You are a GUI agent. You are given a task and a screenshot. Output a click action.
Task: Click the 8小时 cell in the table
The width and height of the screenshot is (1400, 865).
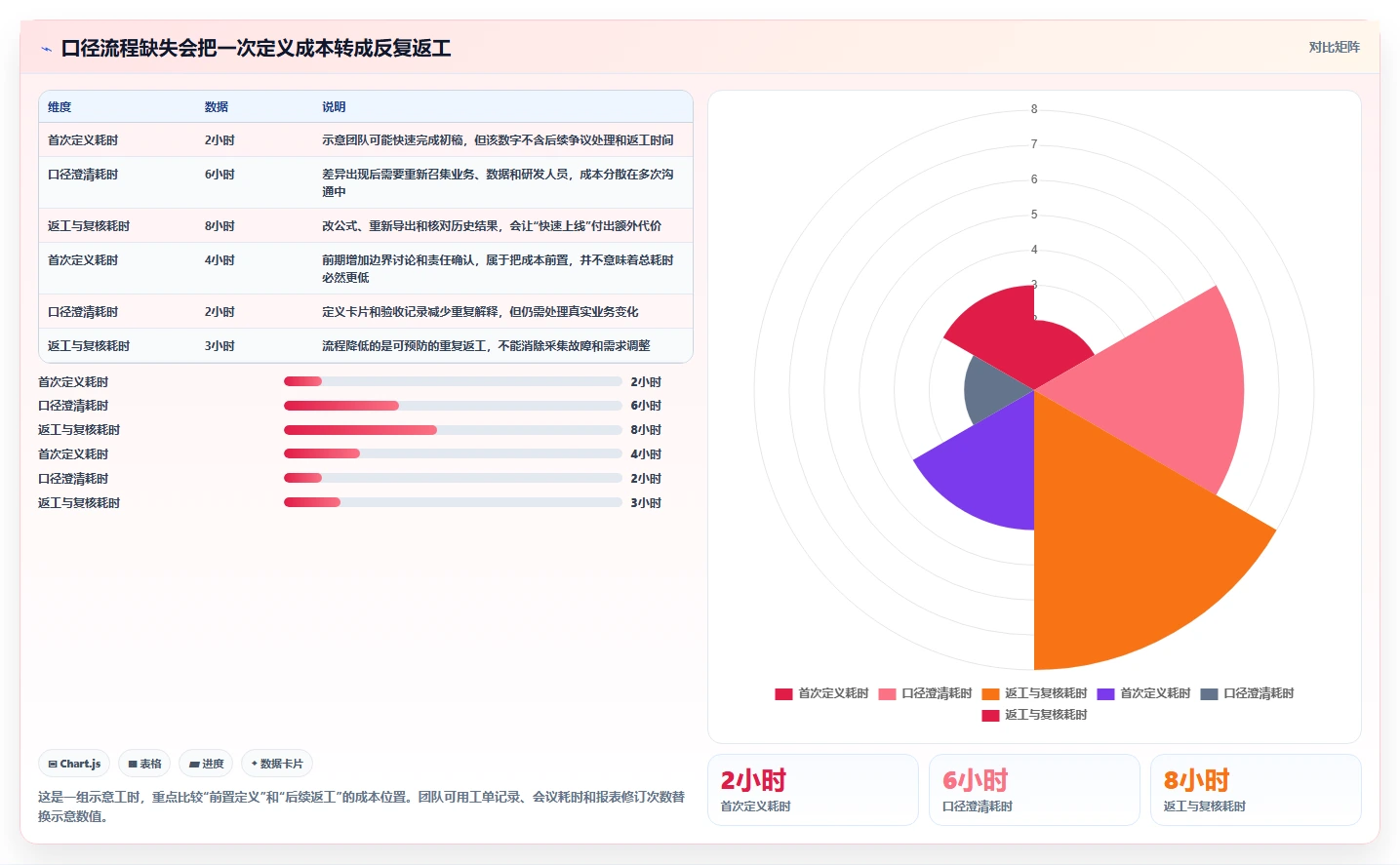click(x=220, y=226)
